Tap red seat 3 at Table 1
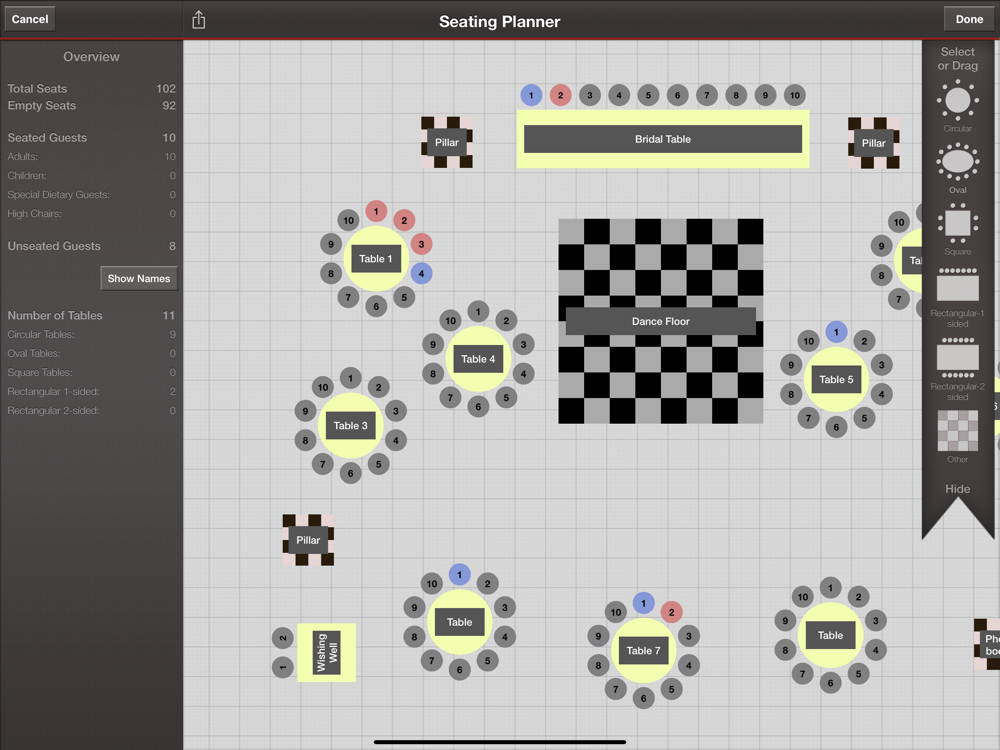Screen dimensions: 1000x750 [x=421, y=244]
